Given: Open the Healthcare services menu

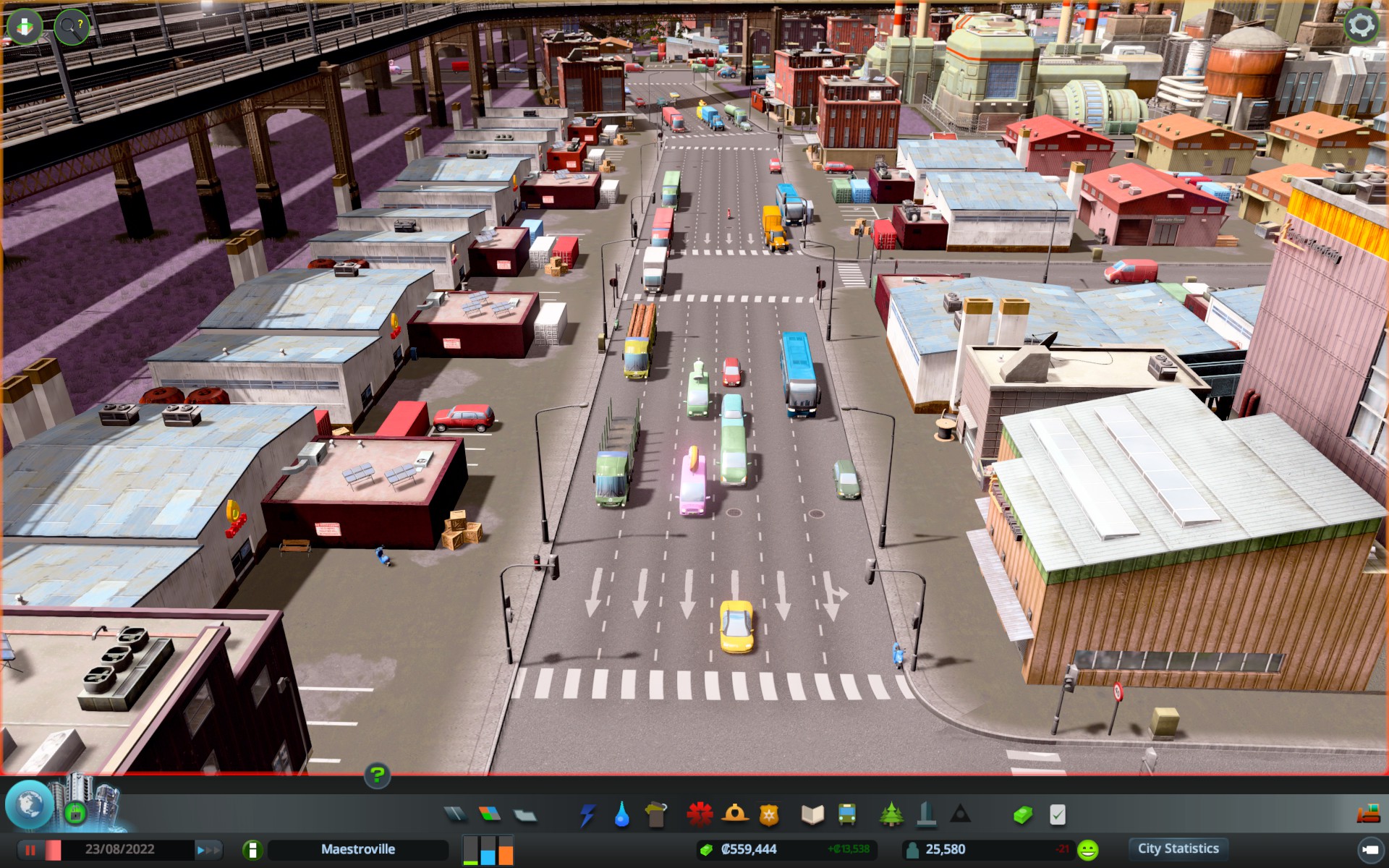Looking at the screenshot, I should 700,814.
